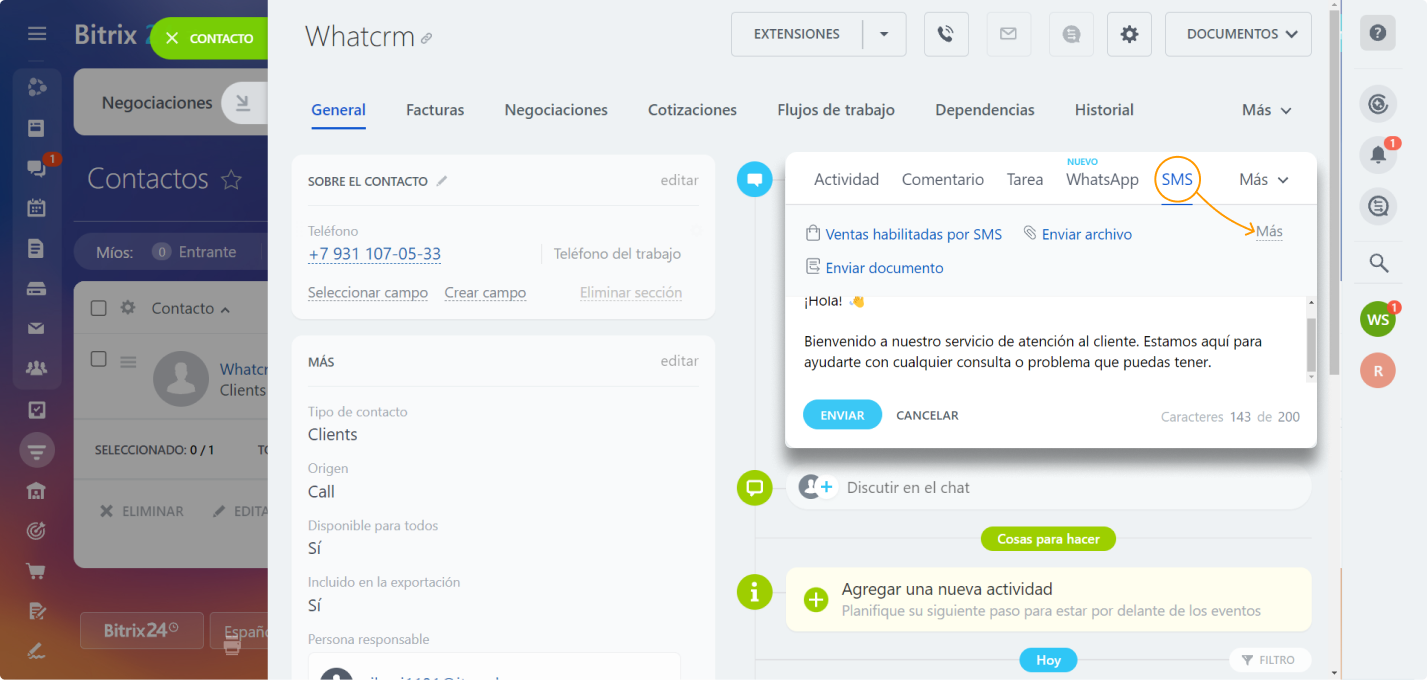Screen dimensions: 1427x680
Task: Click the phone call icon button
Action: 946,34
